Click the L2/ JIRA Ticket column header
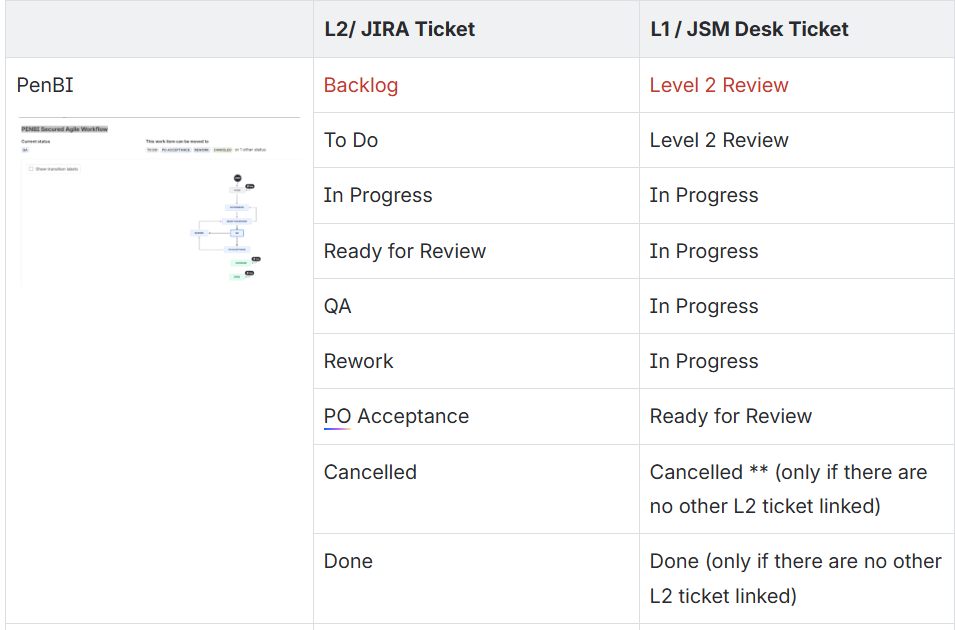Image resolution: width=955 pixels, height=630 pixels. (x=399, y=29)
